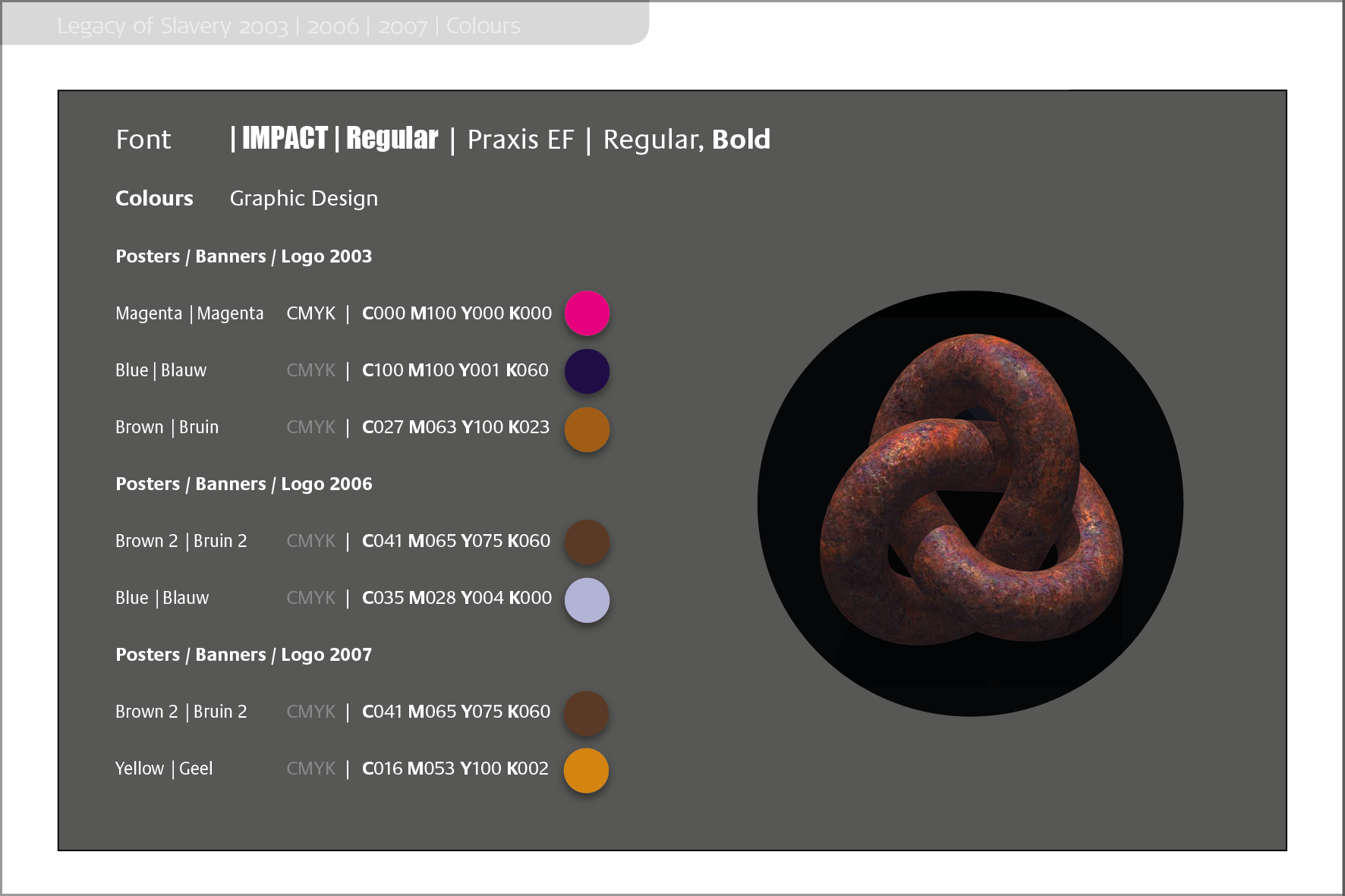Click 'Blue | Blauw' in the 2003 section
The image size is (1345, 896).
tap(161, 370)
